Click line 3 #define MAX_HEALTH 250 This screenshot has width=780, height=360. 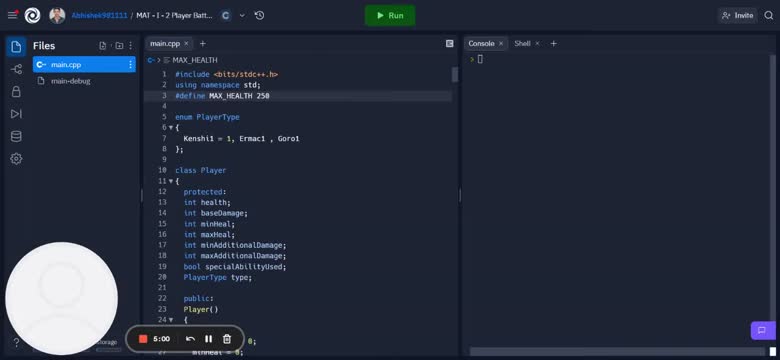222,96
